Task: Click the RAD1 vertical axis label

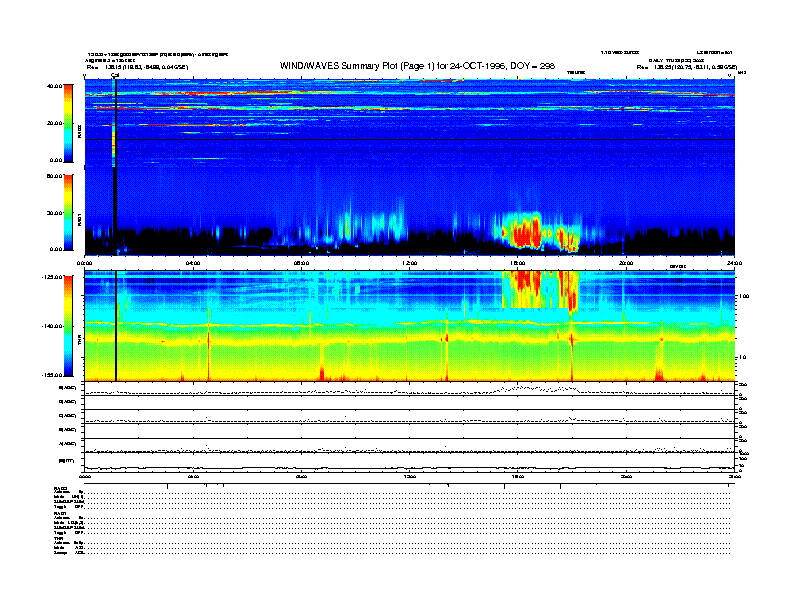Action: (79, 219)
